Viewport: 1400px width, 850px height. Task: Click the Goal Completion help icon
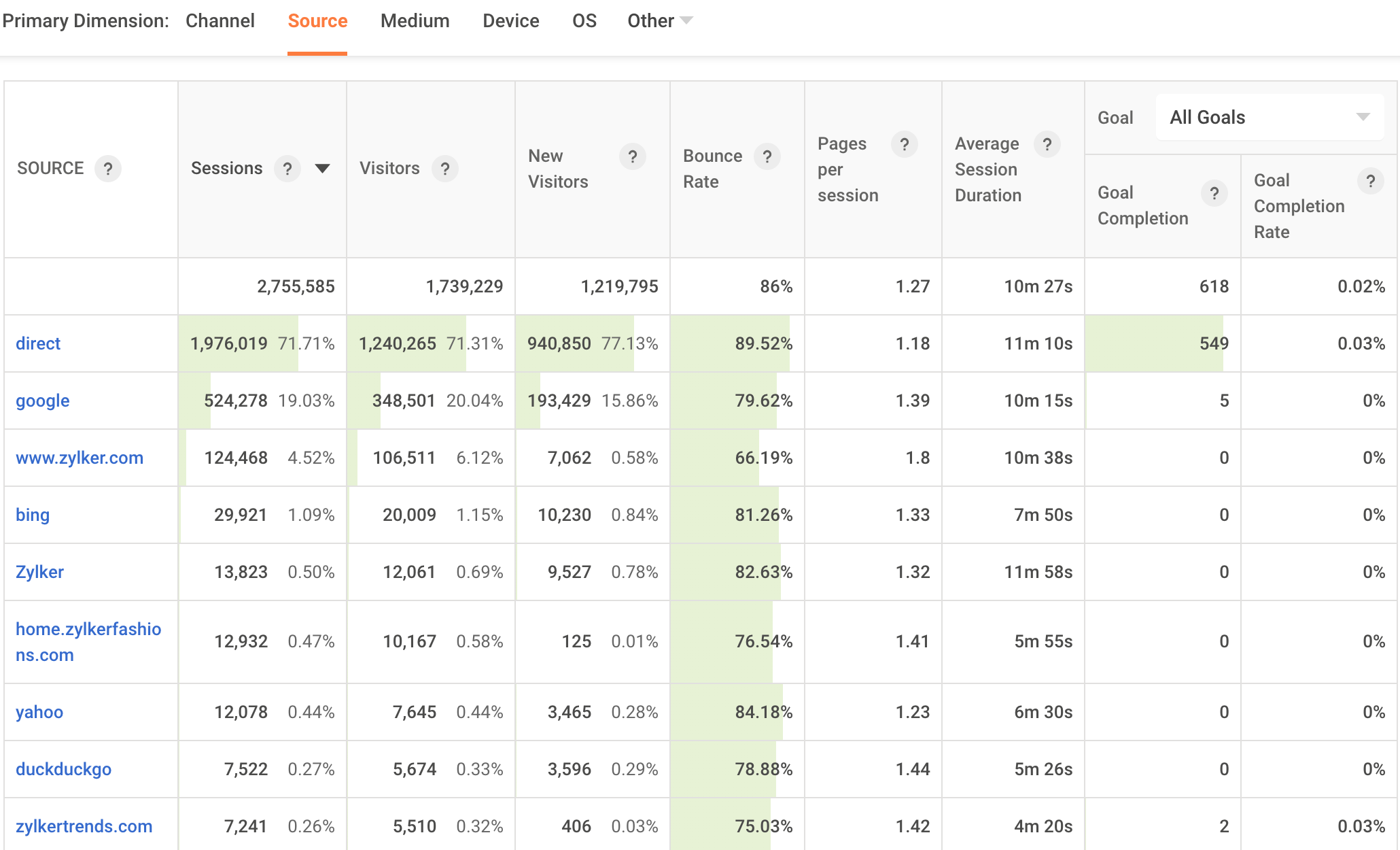(1214, 193)
